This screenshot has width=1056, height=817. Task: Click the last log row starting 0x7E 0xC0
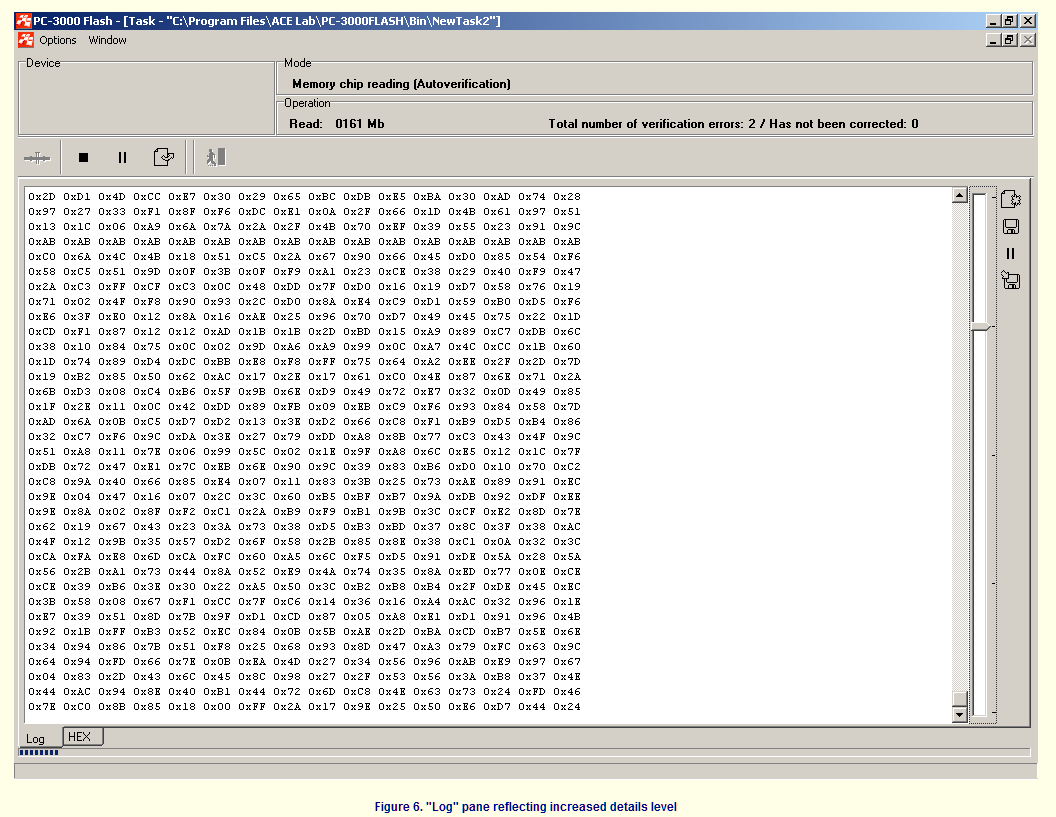click(304, 707)
